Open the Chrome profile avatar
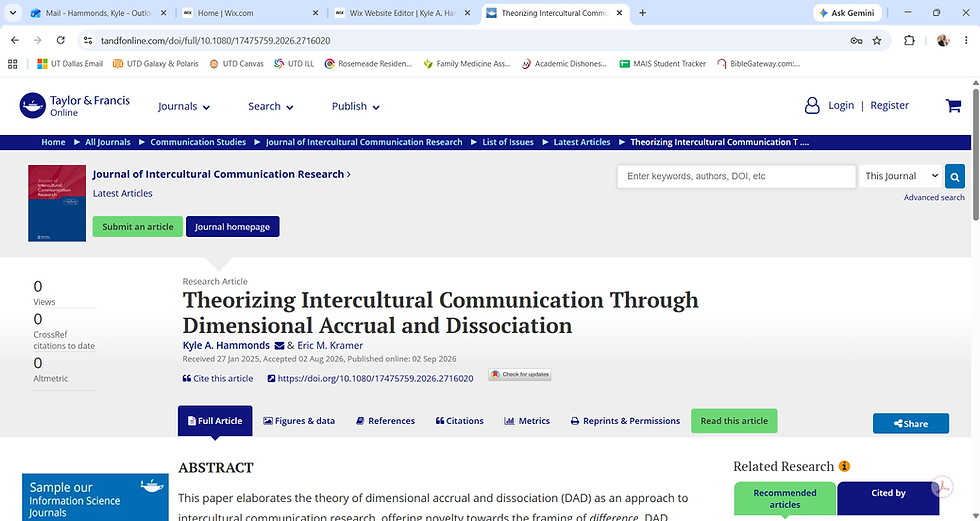 pyautogui.click(x=942, y=40)
